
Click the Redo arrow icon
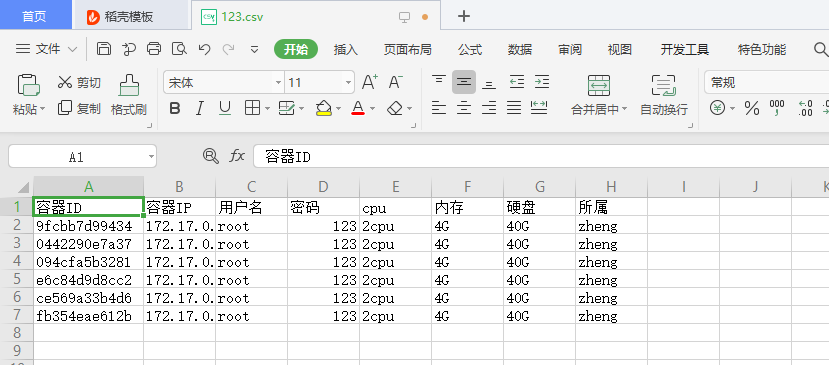coord(228,49)
